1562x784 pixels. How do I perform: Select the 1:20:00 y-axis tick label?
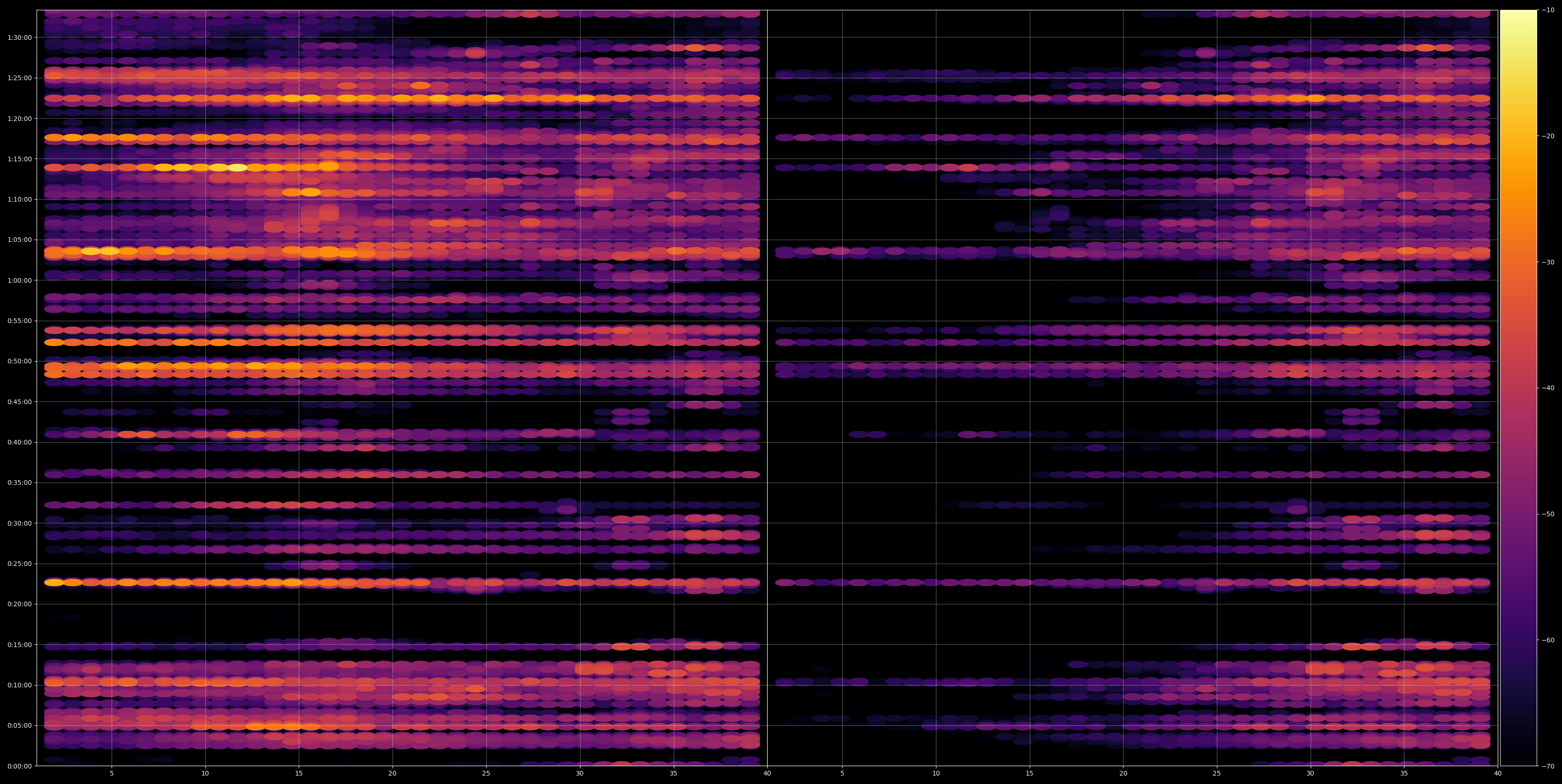(19, 118)
